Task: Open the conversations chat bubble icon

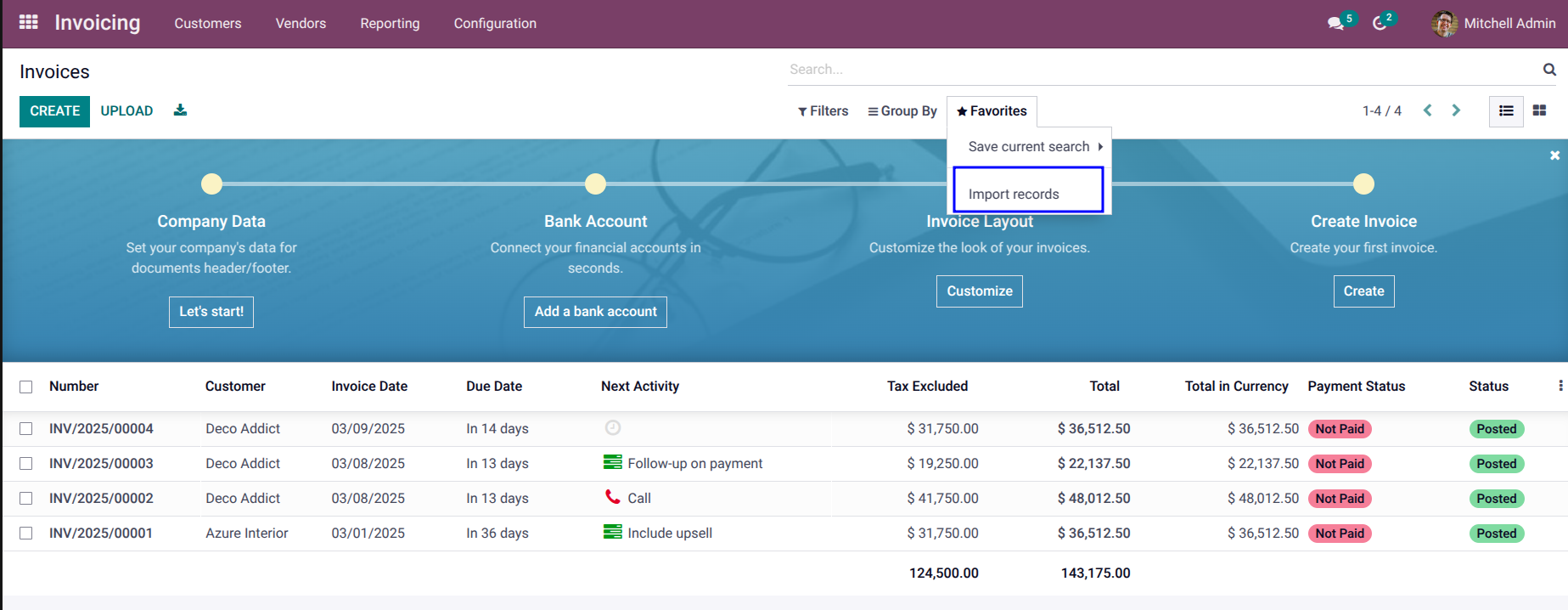Action: [1336, 24]
